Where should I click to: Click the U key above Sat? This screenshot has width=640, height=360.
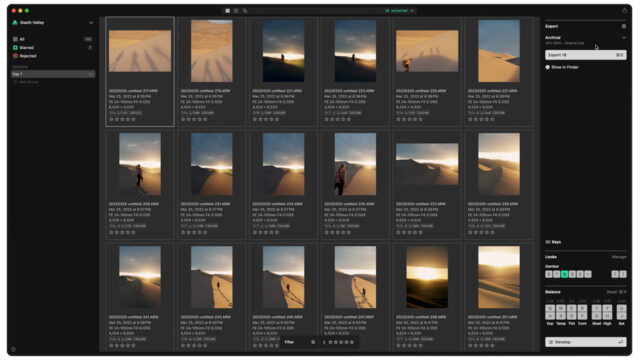tap(621, 308)
